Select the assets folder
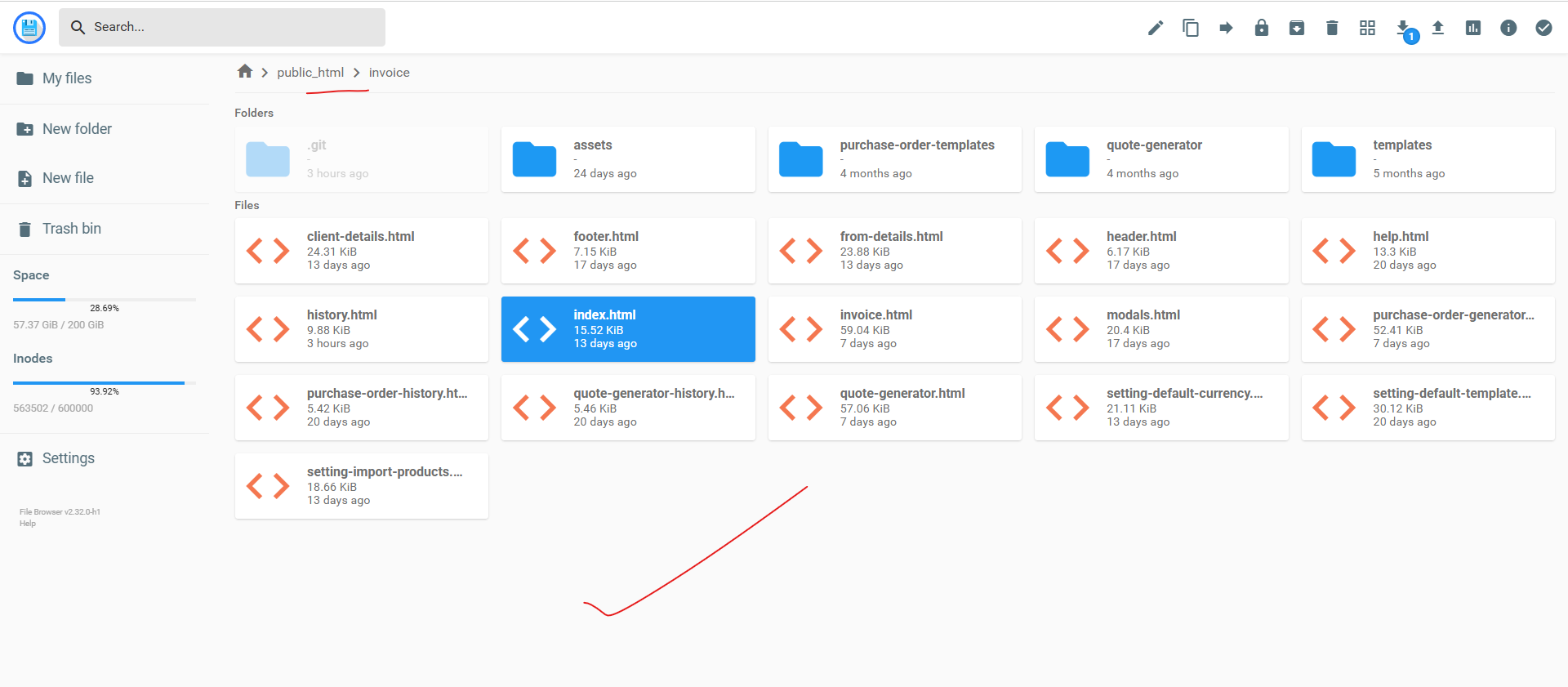The image size is (1568, 687). tap(627, 159)
